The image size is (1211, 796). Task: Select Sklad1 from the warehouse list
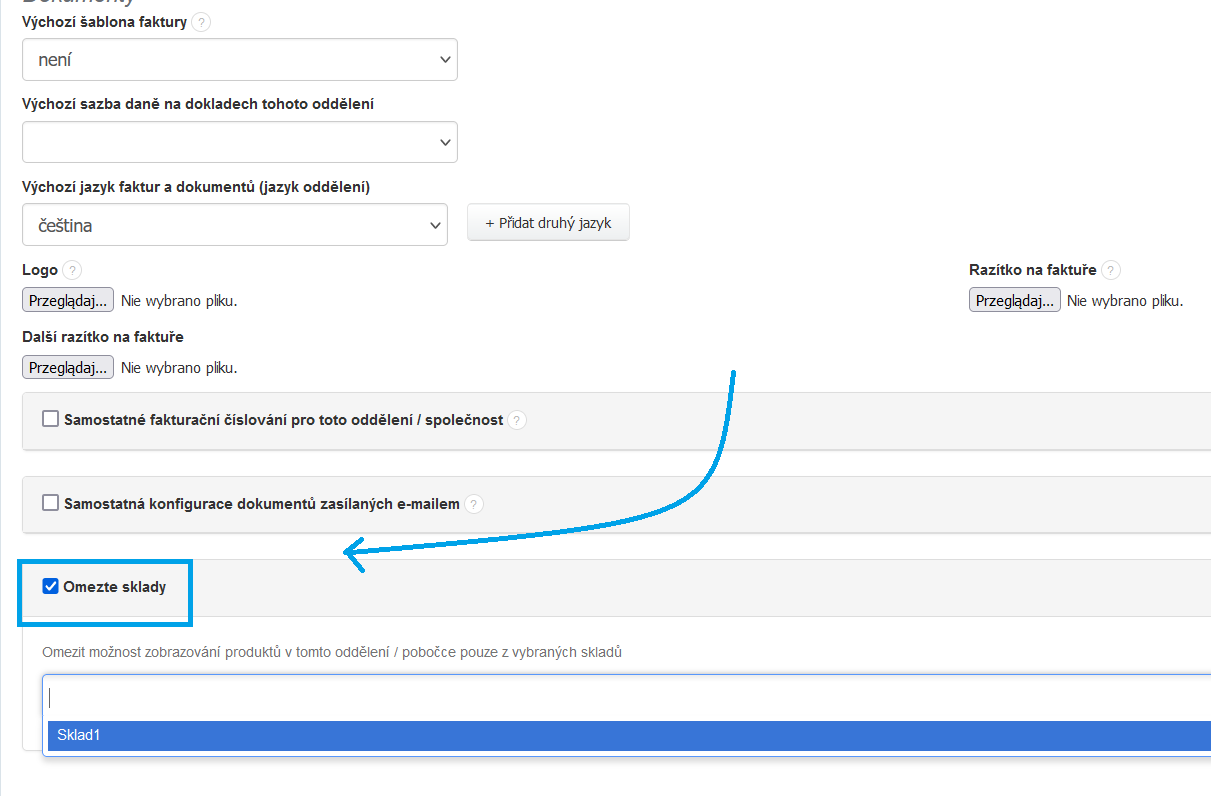point(80,735)
